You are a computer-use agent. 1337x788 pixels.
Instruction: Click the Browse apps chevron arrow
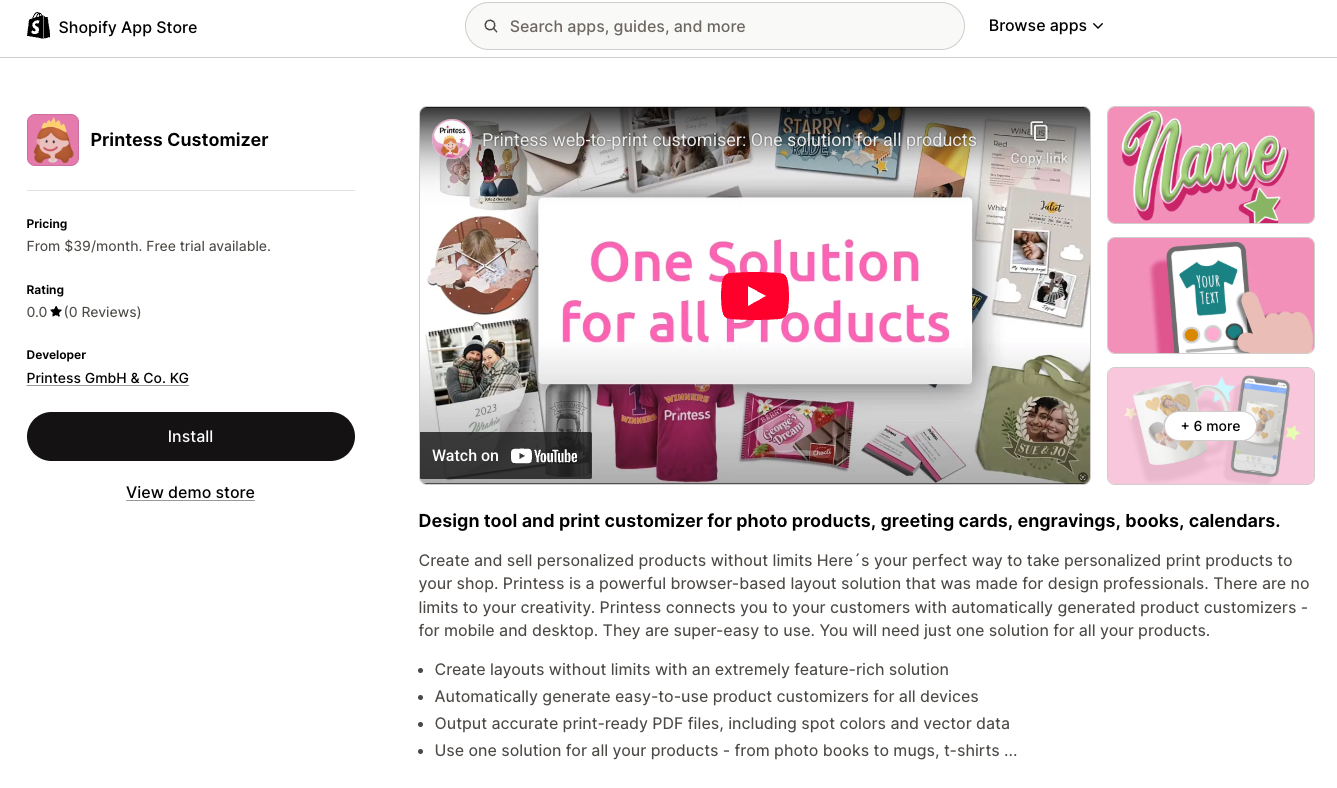pyautogui.click(x=1098, y=26)
